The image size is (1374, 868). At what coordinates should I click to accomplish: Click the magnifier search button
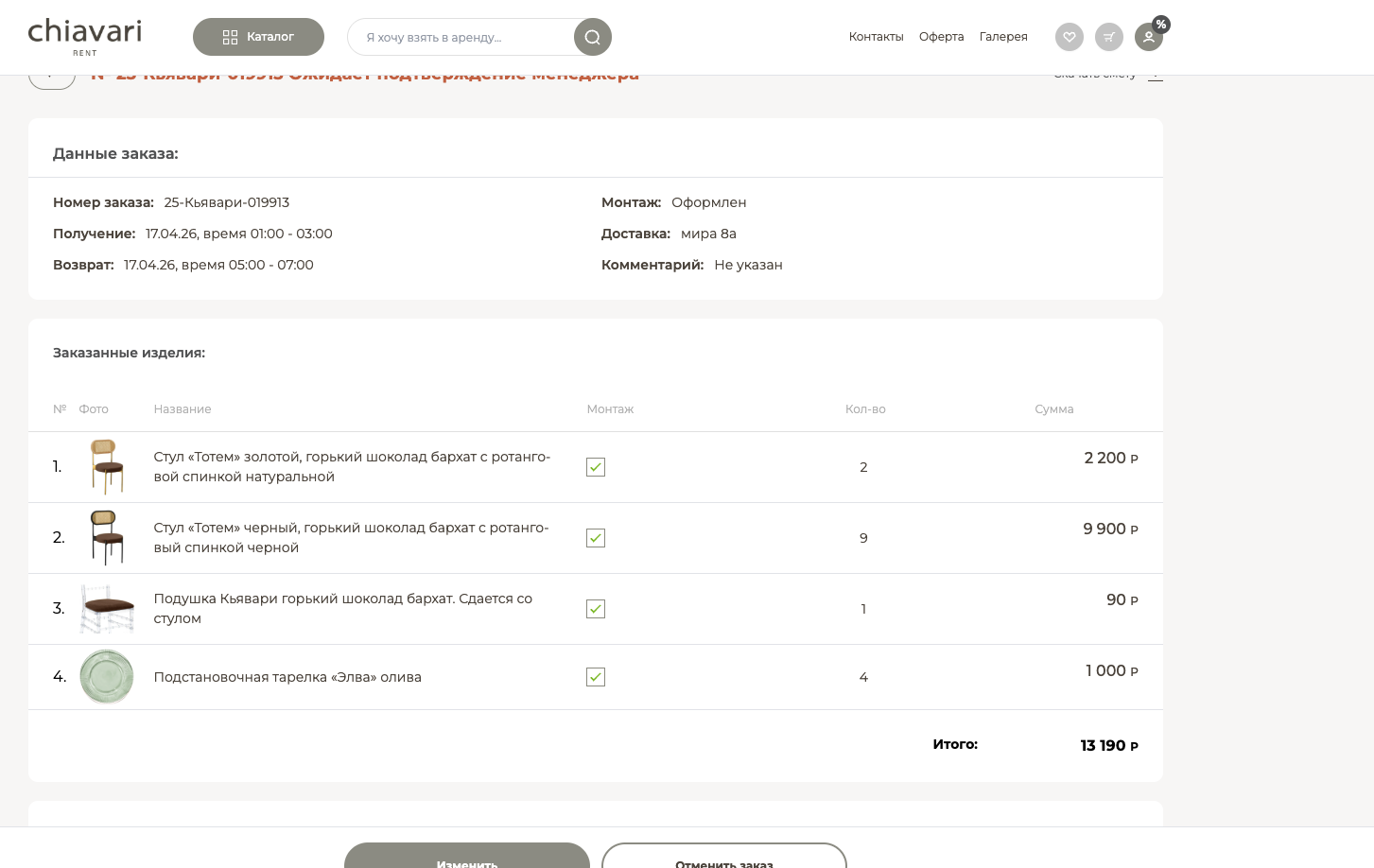pos(593,37)
